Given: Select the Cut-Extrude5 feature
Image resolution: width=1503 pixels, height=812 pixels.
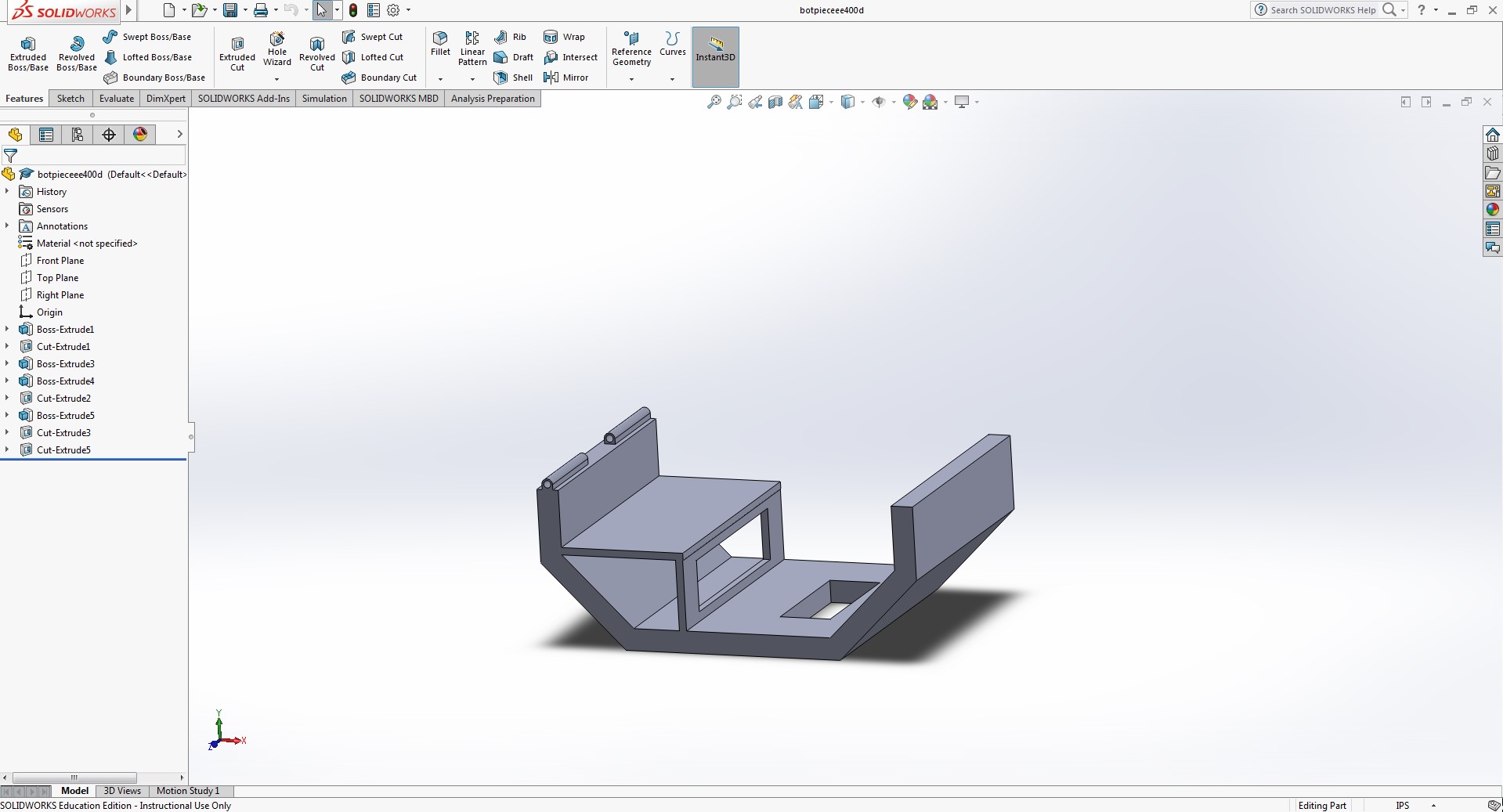Looking at the screenshot, I should point(55,450).
